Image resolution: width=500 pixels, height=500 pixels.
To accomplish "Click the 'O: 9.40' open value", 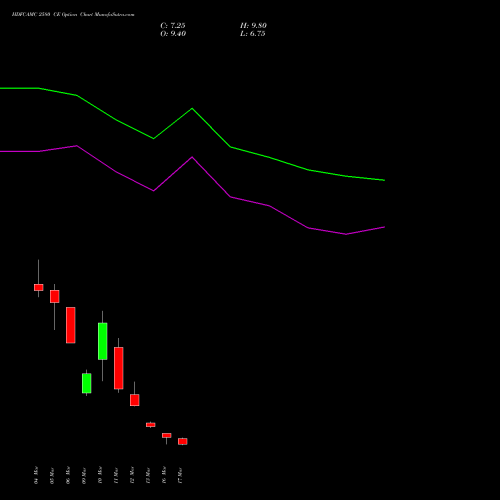I will (x=173, y=34).
